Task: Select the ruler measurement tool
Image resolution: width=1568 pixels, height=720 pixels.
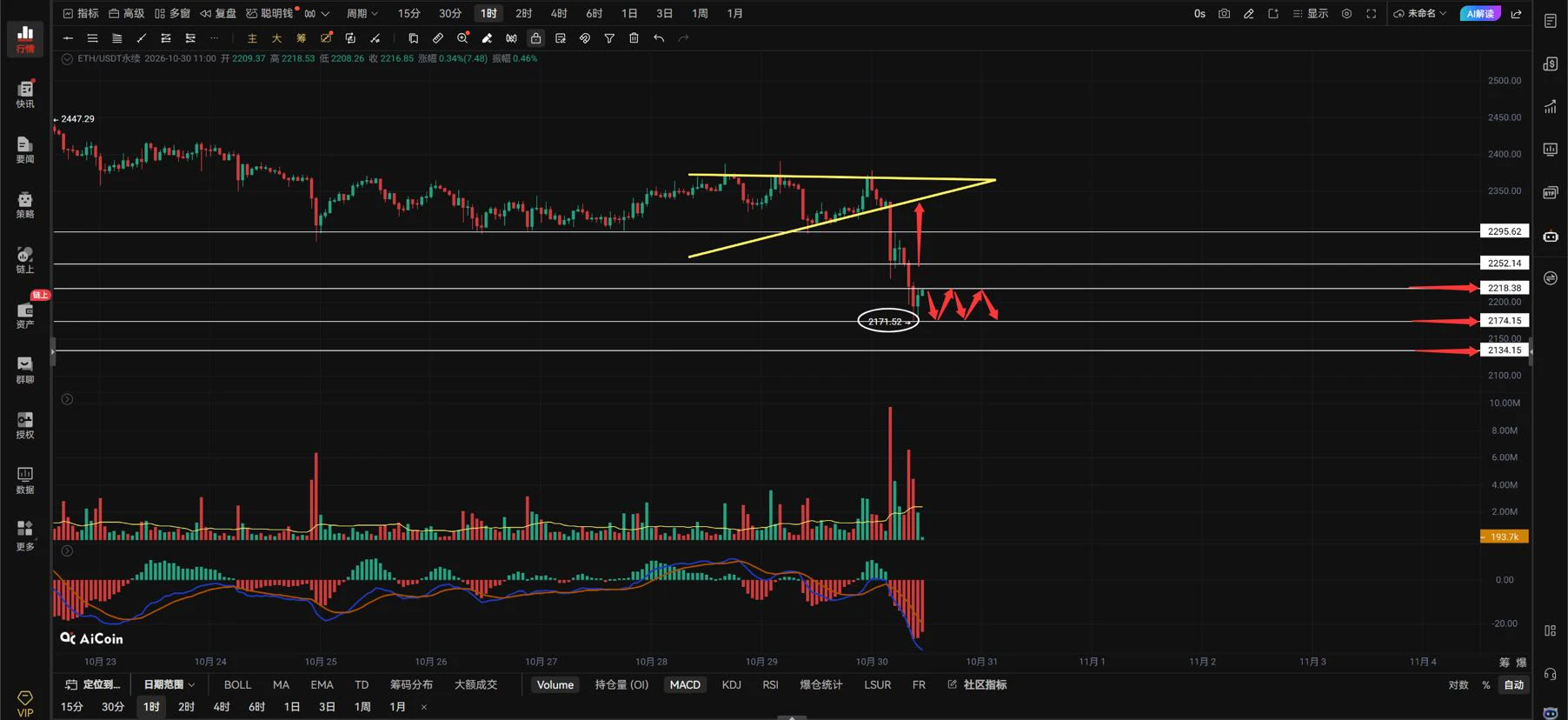Action: pyautogui.click(x=438, y=38)
